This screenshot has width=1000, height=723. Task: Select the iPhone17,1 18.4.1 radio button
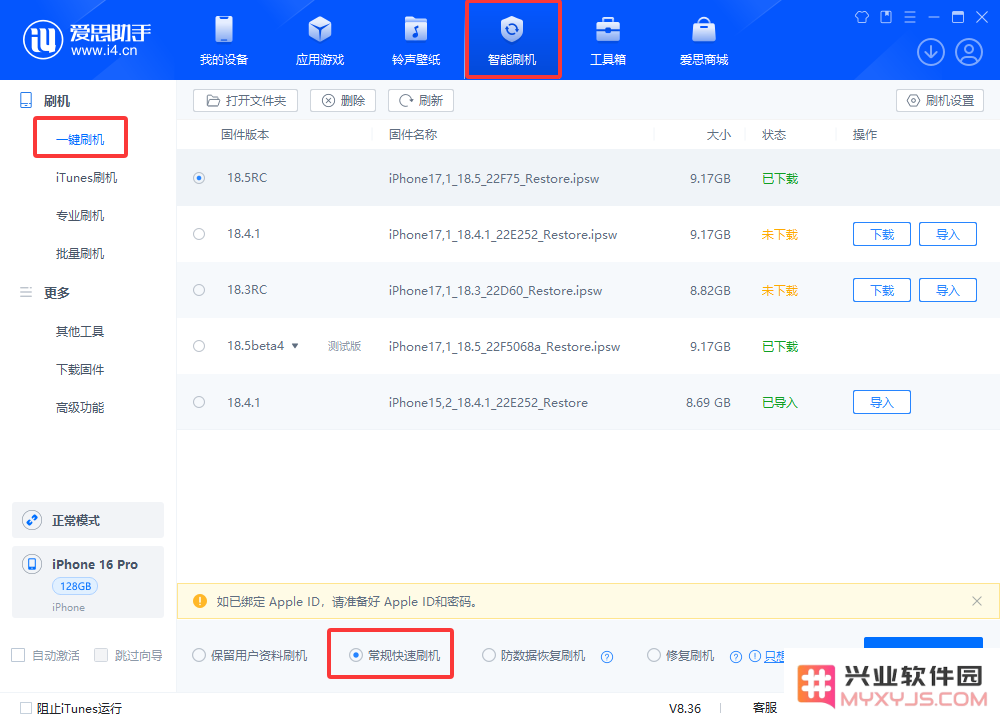pos(199,234)
